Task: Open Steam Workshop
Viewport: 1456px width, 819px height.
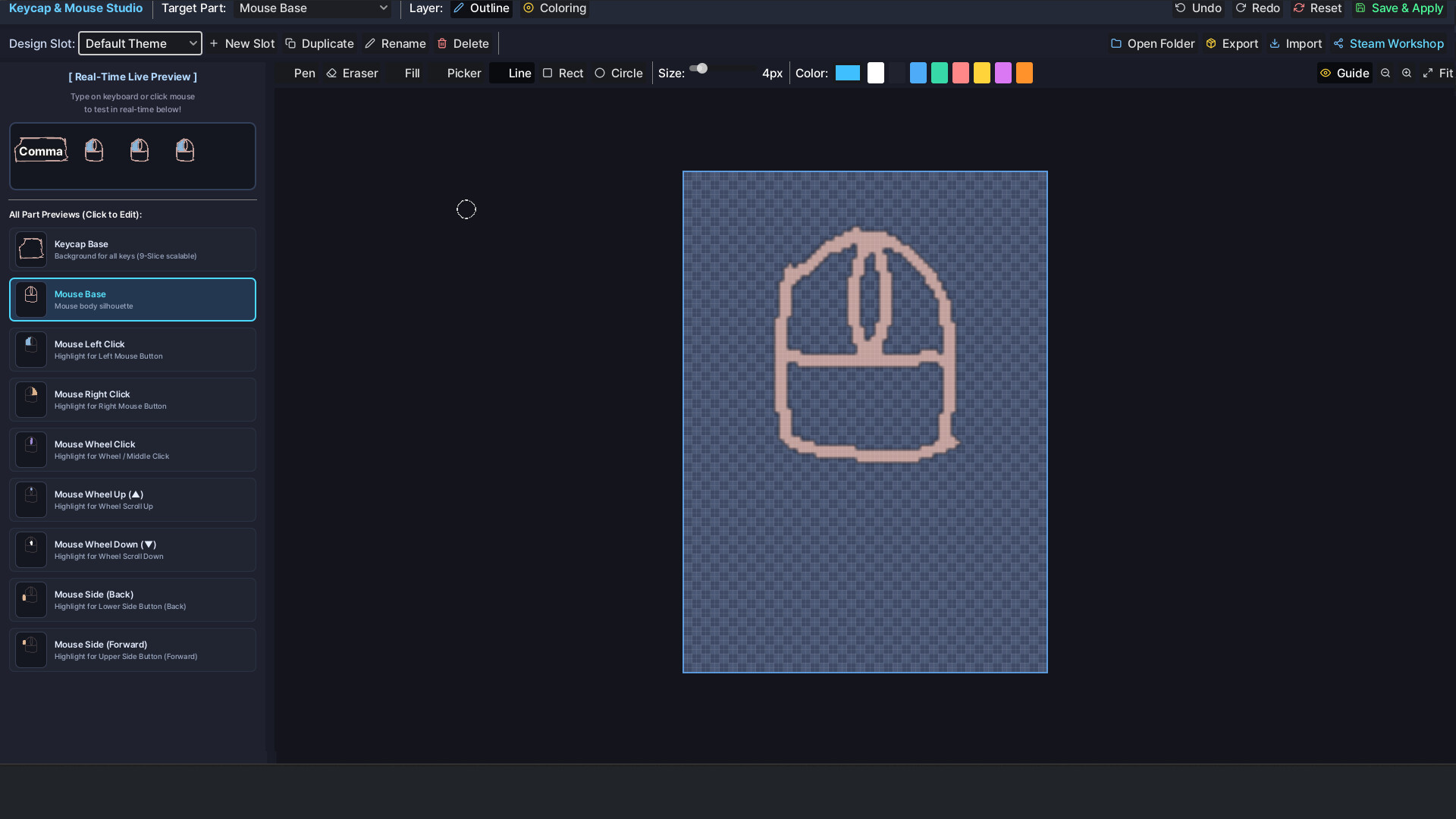Action: 1389,44
